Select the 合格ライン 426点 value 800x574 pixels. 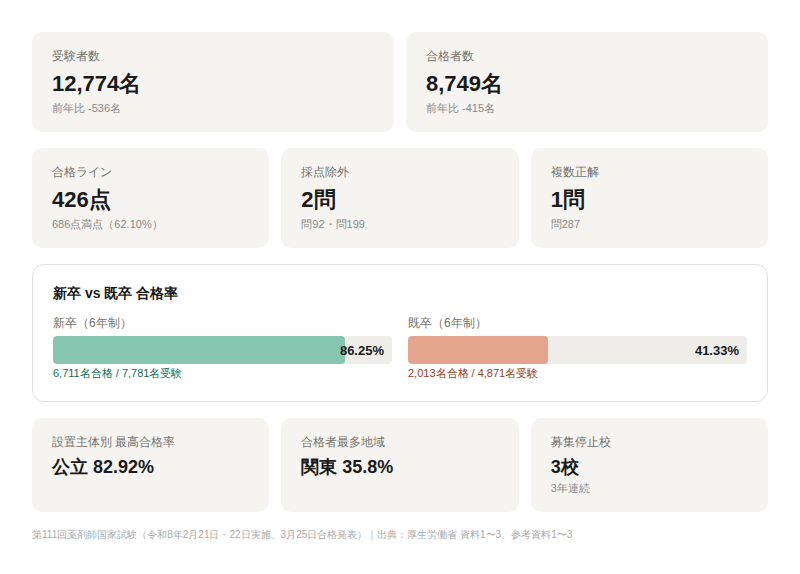tap(81, 200)
